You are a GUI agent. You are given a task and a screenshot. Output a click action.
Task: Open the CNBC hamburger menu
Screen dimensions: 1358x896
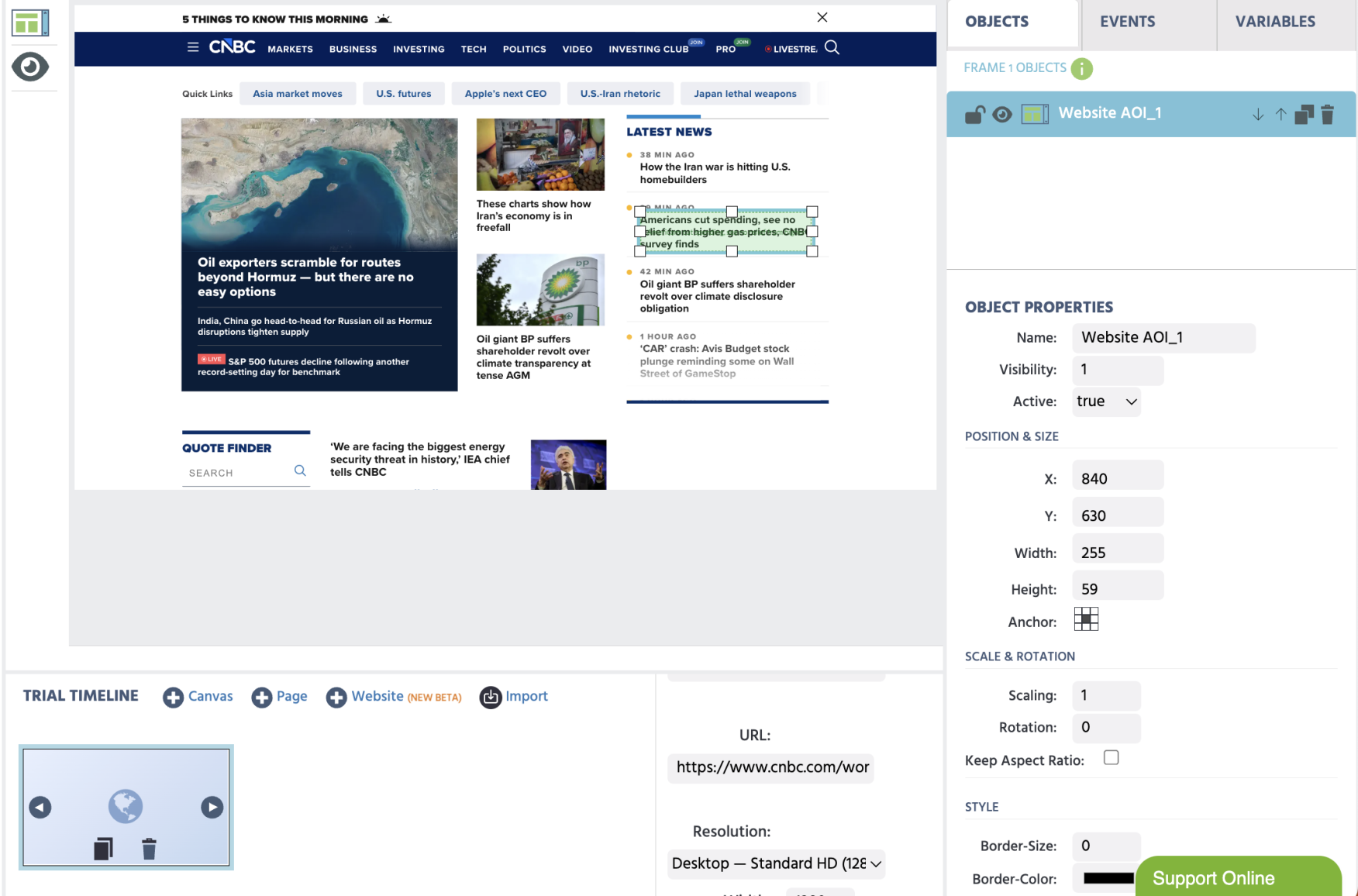(x=193, y=47)
